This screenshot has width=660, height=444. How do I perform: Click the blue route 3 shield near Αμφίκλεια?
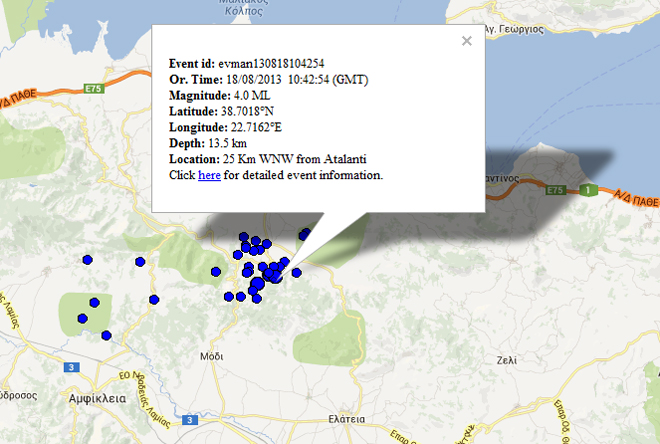coord(71,368)
